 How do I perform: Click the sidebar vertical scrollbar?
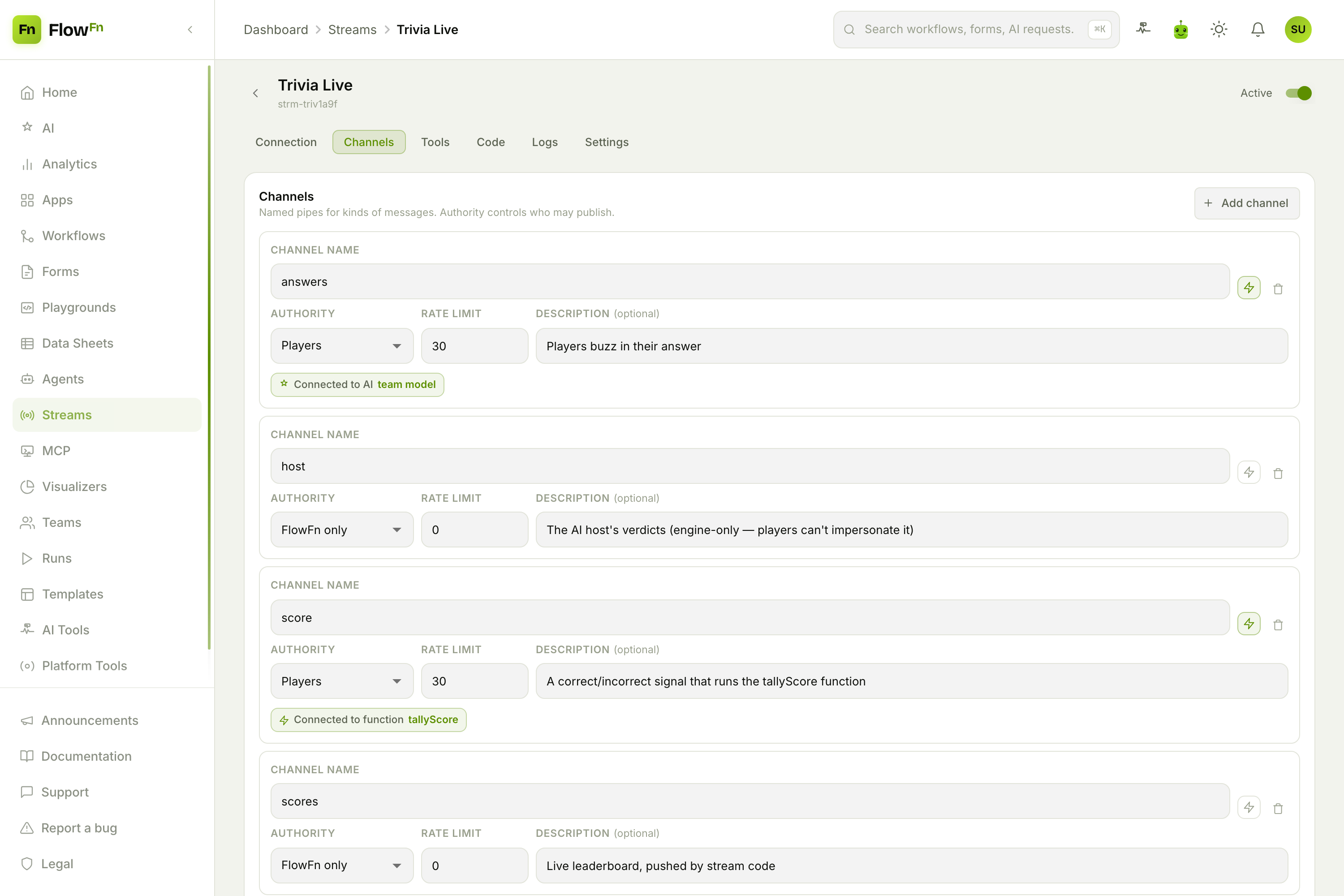209,357
